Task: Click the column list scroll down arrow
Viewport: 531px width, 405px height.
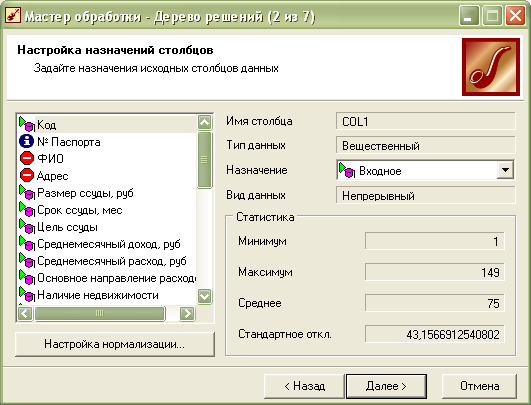Action: point(205,296)
